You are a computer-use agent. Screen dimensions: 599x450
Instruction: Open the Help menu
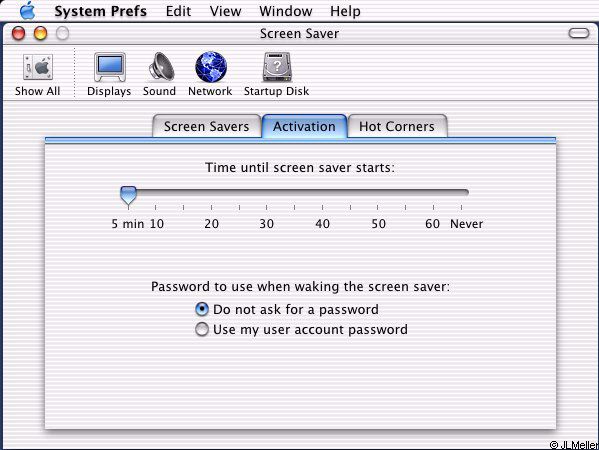click(345, 11)
